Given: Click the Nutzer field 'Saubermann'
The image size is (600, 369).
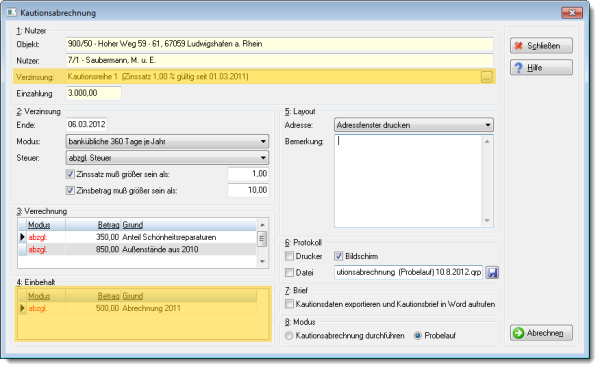Looking at the screenshot, I should (280, 60).
